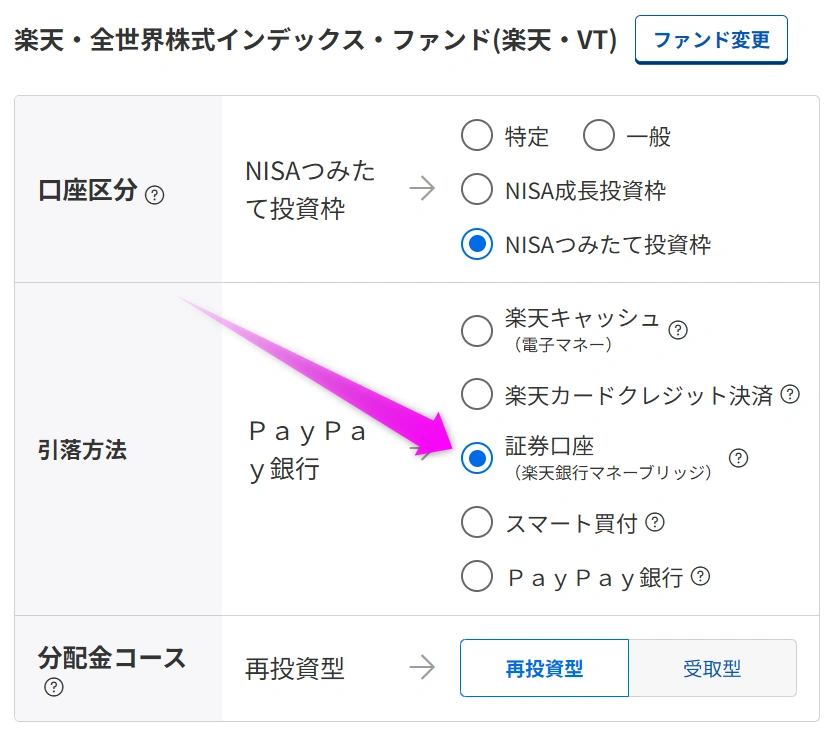
Task: Open help icon beside 楽天キャッシュ
Action: click(x=678, y=330)
